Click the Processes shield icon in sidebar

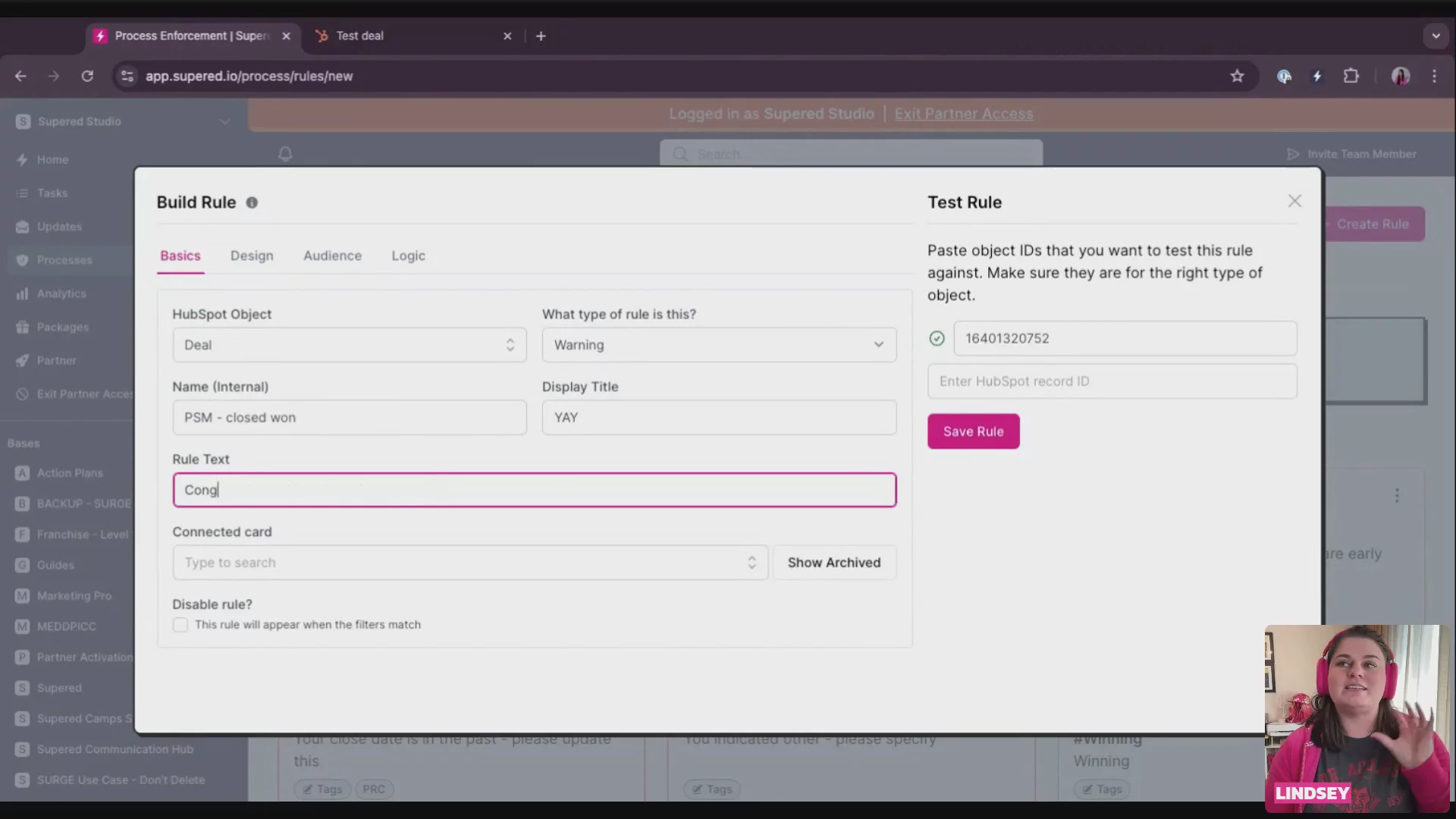[22, 260]
